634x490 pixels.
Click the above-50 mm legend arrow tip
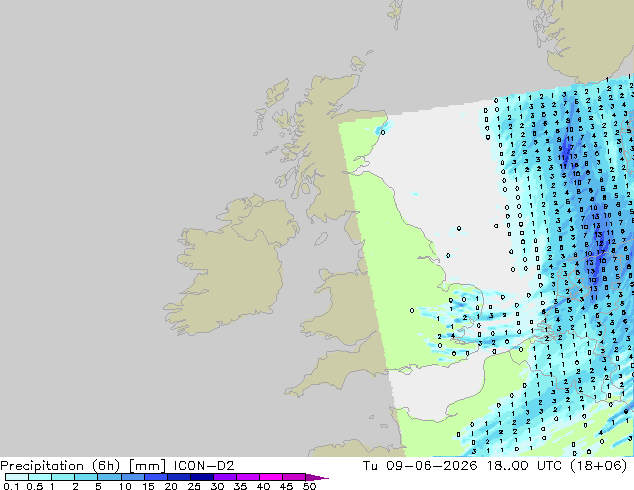tap(317, 477)
